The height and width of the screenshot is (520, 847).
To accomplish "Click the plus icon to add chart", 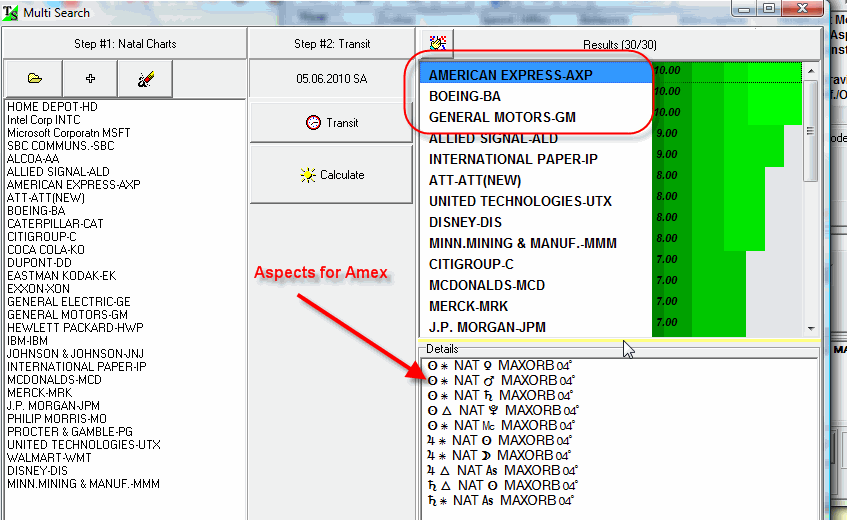I will (90, 78).
